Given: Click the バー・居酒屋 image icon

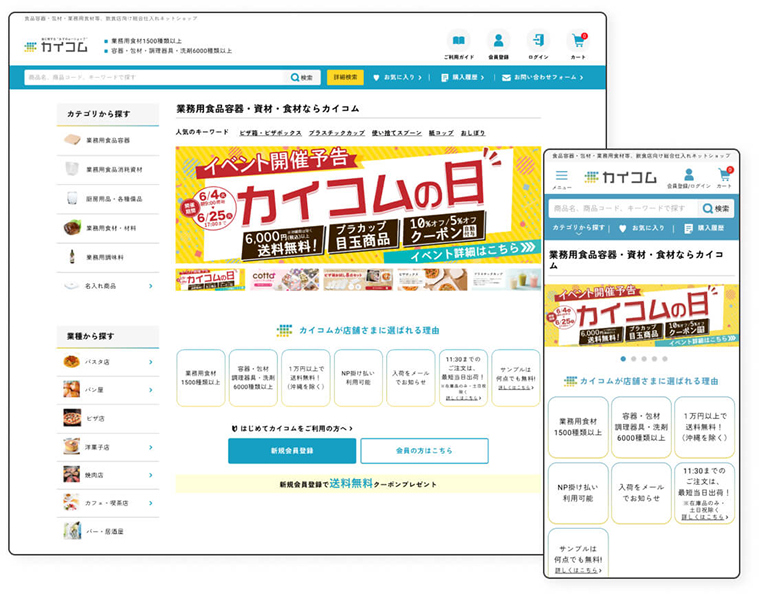Looking at the screenshot, I should [72, 531].
